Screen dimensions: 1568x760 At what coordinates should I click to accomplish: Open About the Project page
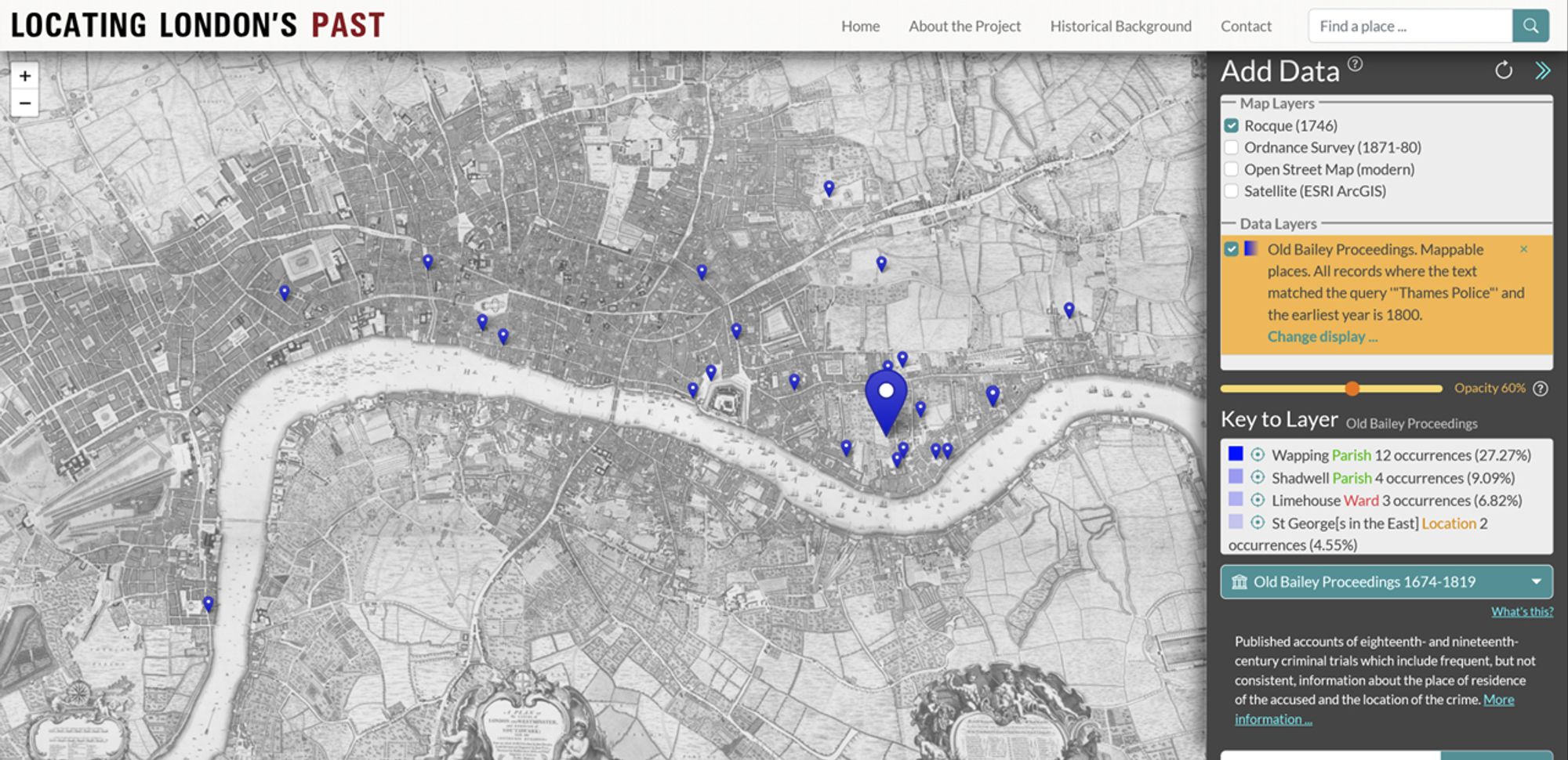coord(964,26)
